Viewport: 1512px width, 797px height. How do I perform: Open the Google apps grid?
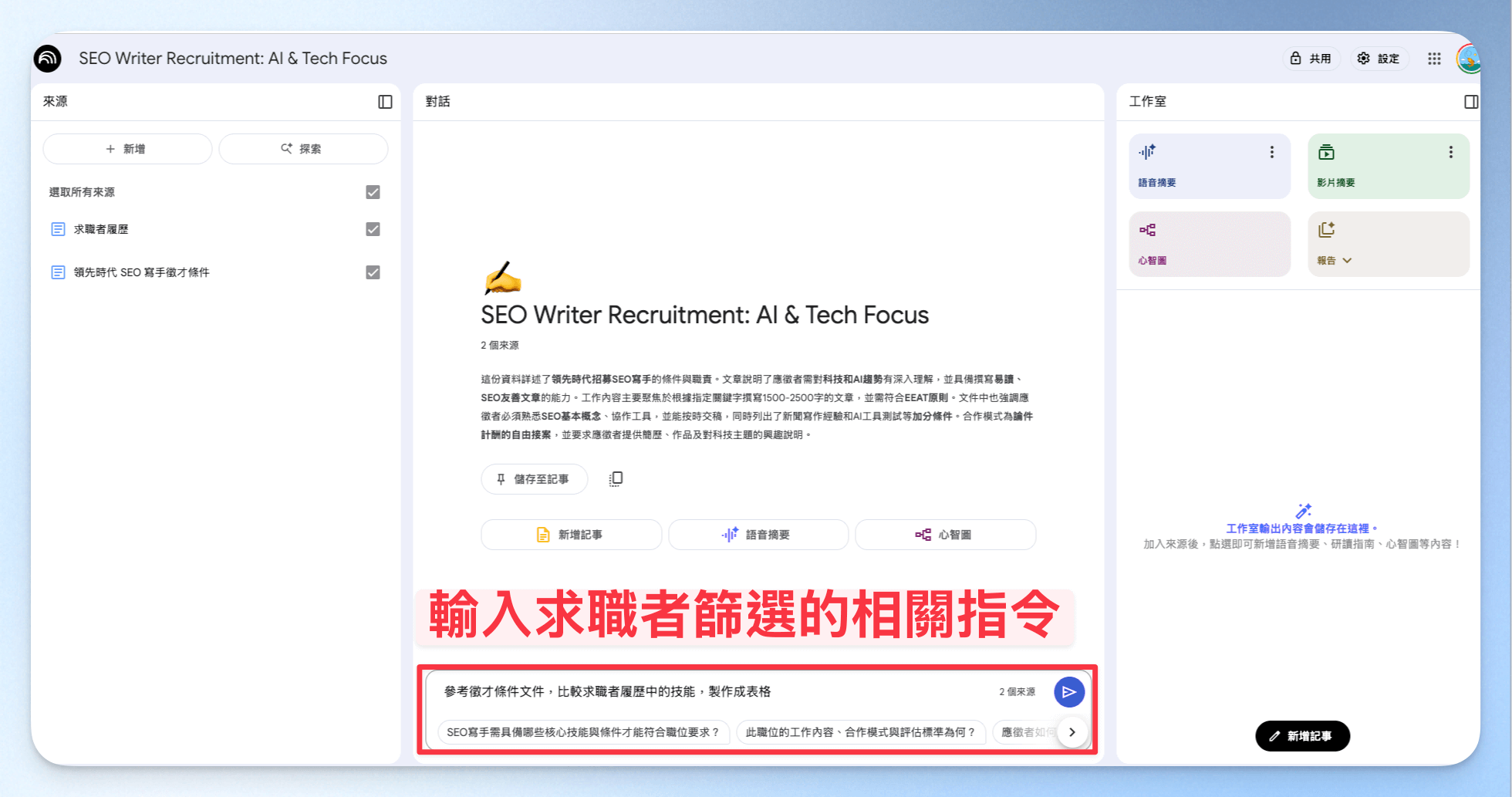coord(1434,59)
